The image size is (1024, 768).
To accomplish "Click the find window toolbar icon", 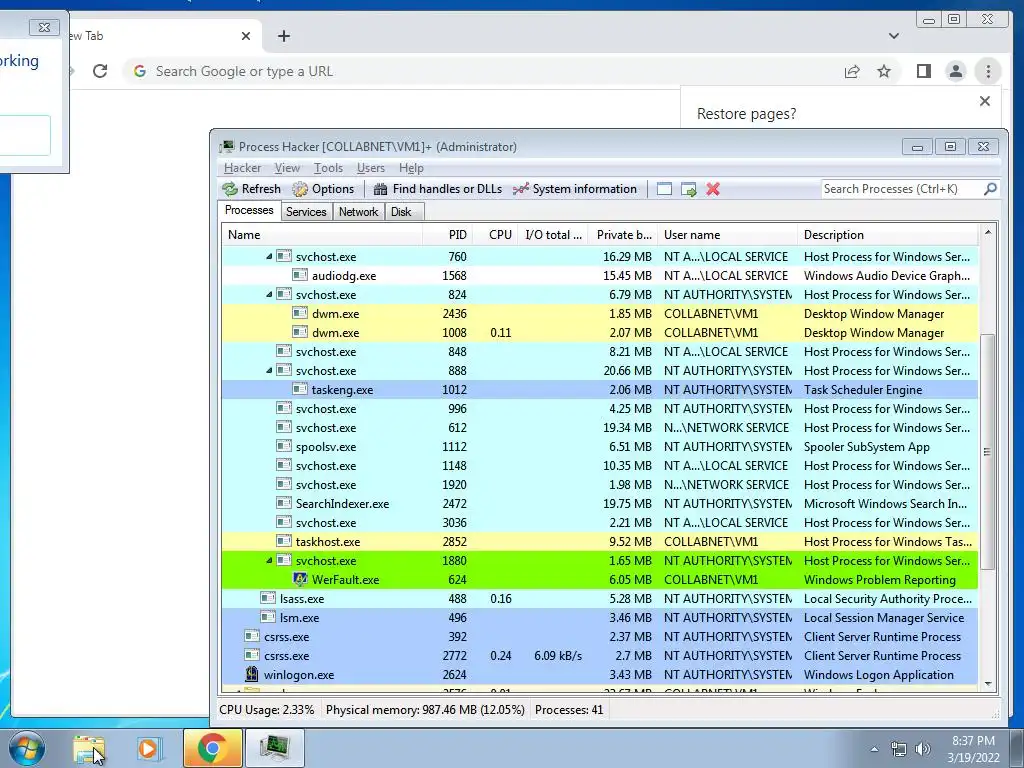I will pyautogui.click(x=664, y=189).
